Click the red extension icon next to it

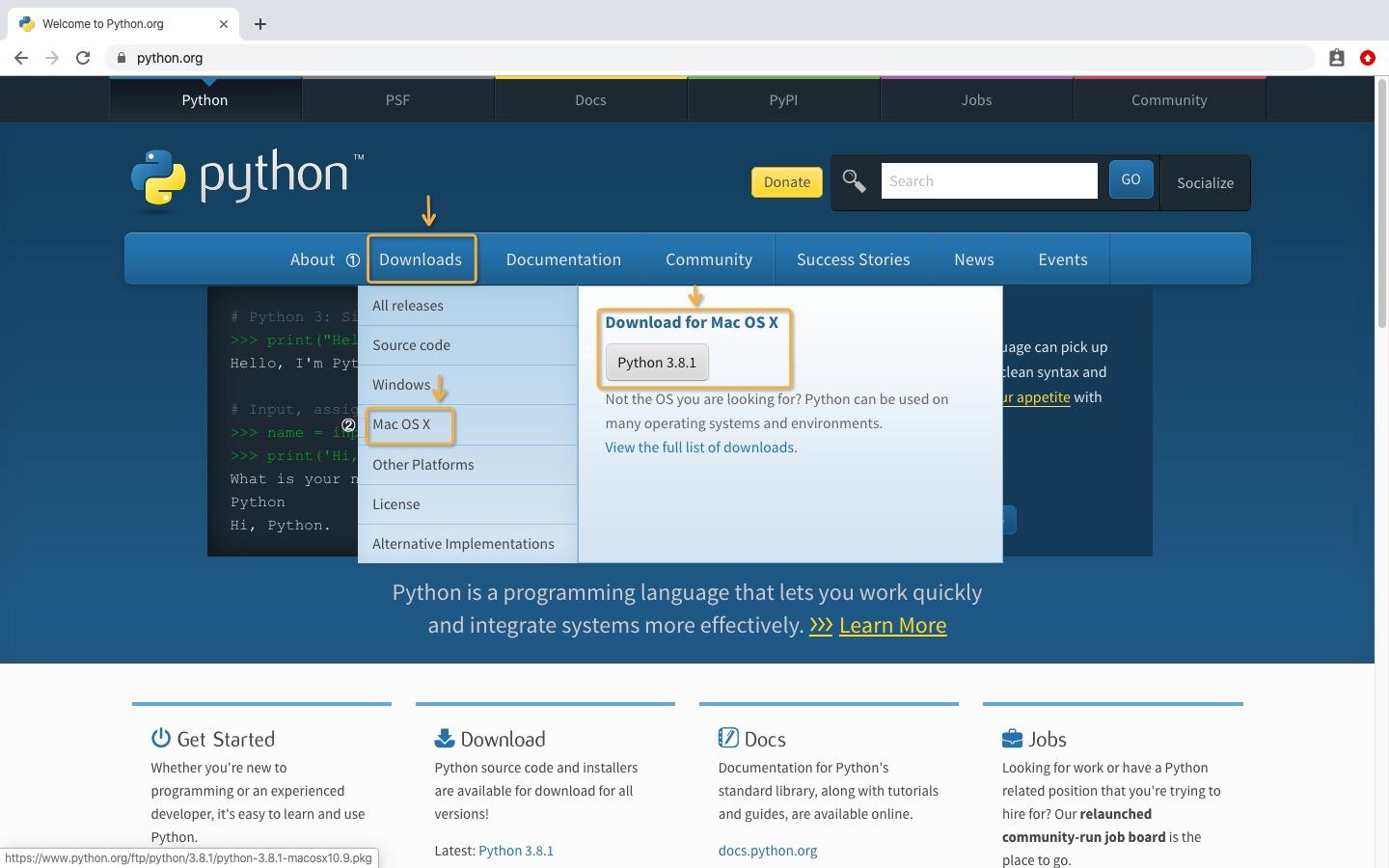coord(1368,58)
